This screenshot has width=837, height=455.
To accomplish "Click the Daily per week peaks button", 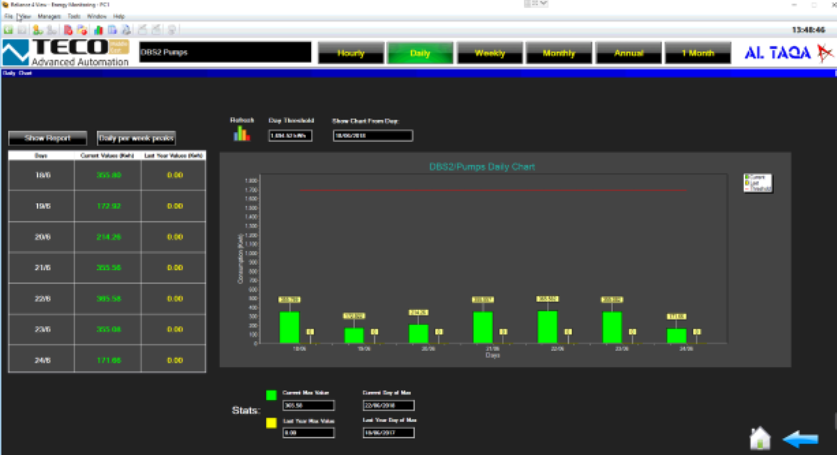I will point(136,137).
